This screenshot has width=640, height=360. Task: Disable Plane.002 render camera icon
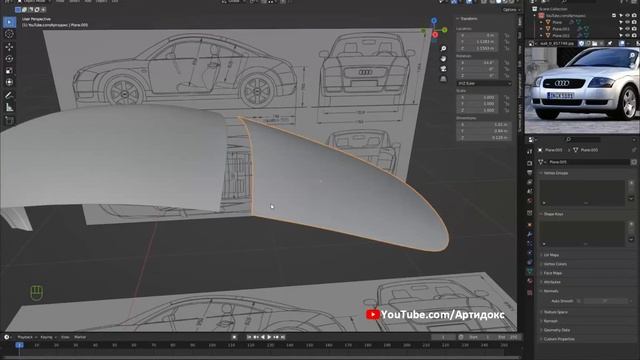tap(634, 36)
